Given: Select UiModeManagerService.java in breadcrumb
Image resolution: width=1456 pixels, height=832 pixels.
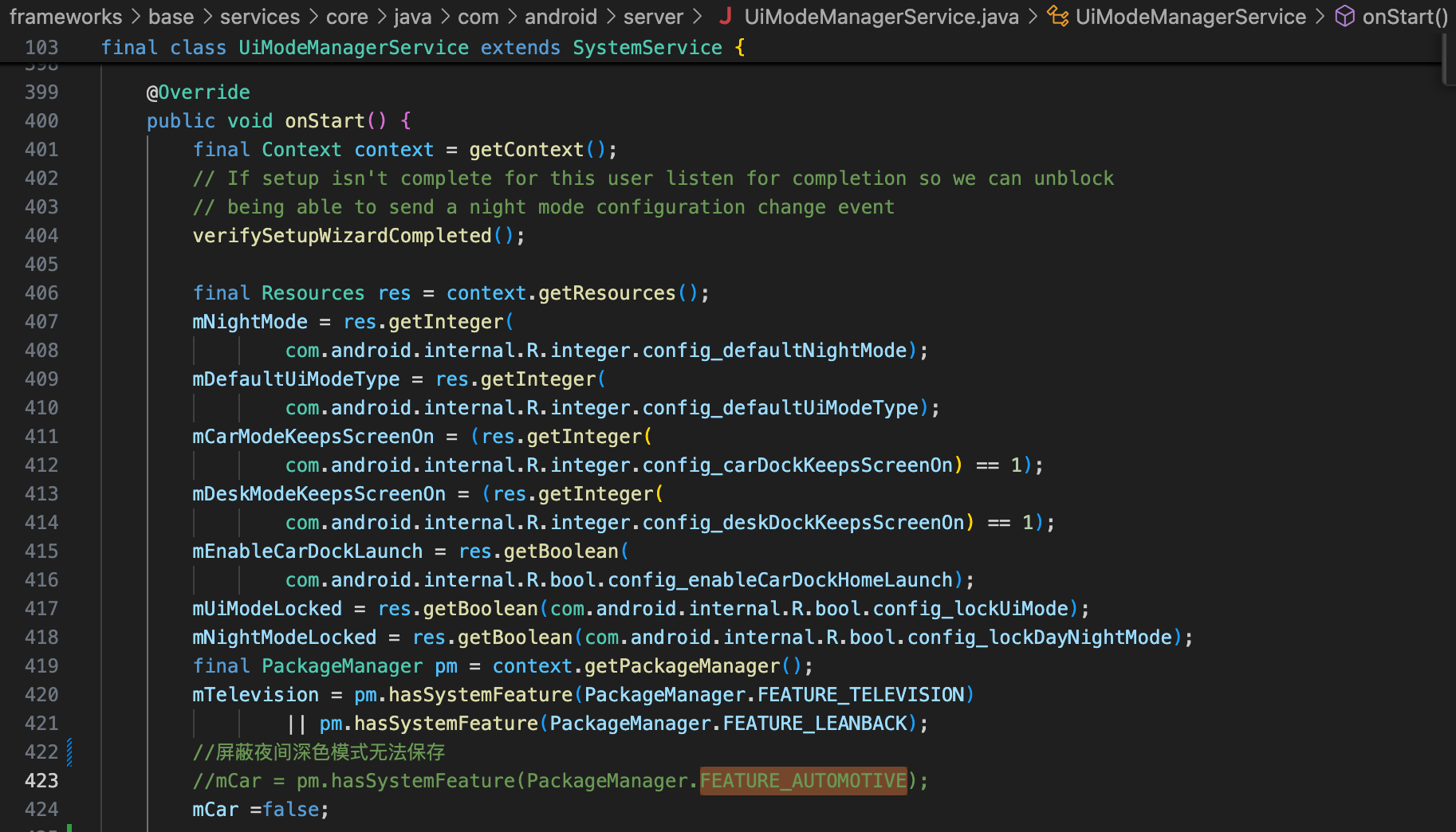Looking at the screenshot, I should point(881,16).
